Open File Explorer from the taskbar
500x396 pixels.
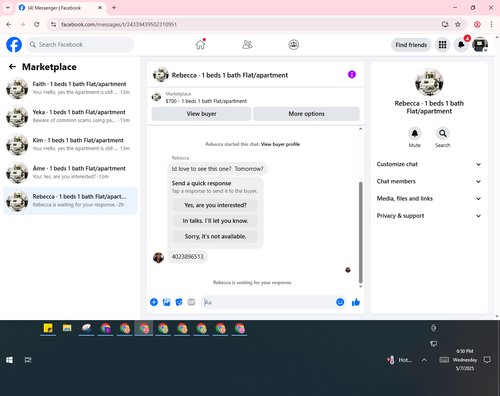tap(67, 328)
